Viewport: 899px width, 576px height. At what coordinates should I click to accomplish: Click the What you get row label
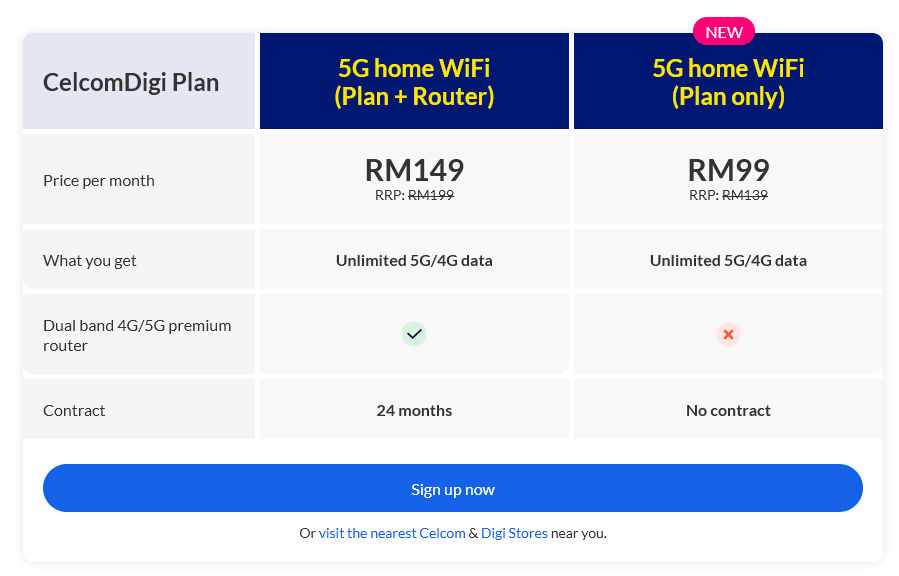[89, 261]
